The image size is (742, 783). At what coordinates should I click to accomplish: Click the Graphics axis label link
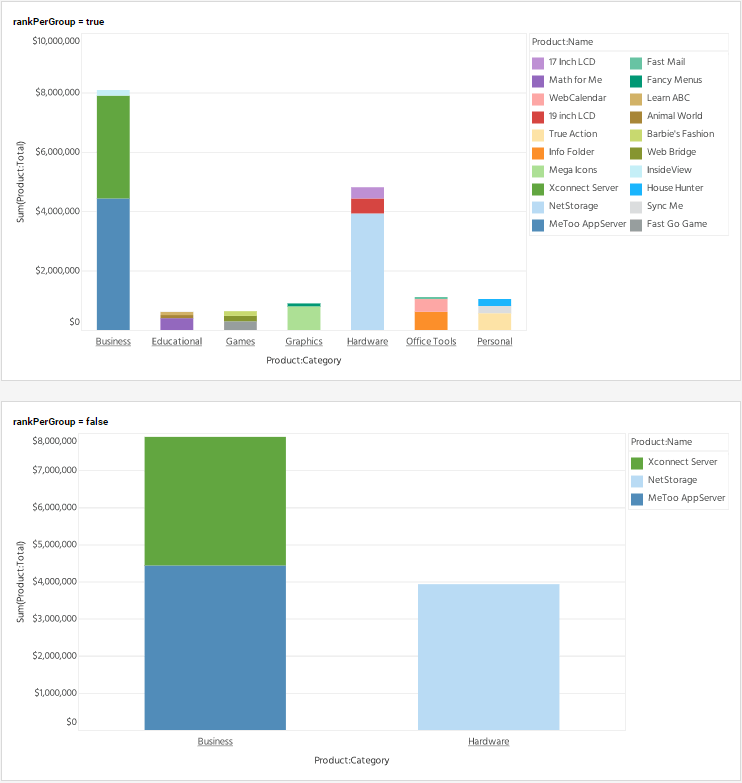304,342
